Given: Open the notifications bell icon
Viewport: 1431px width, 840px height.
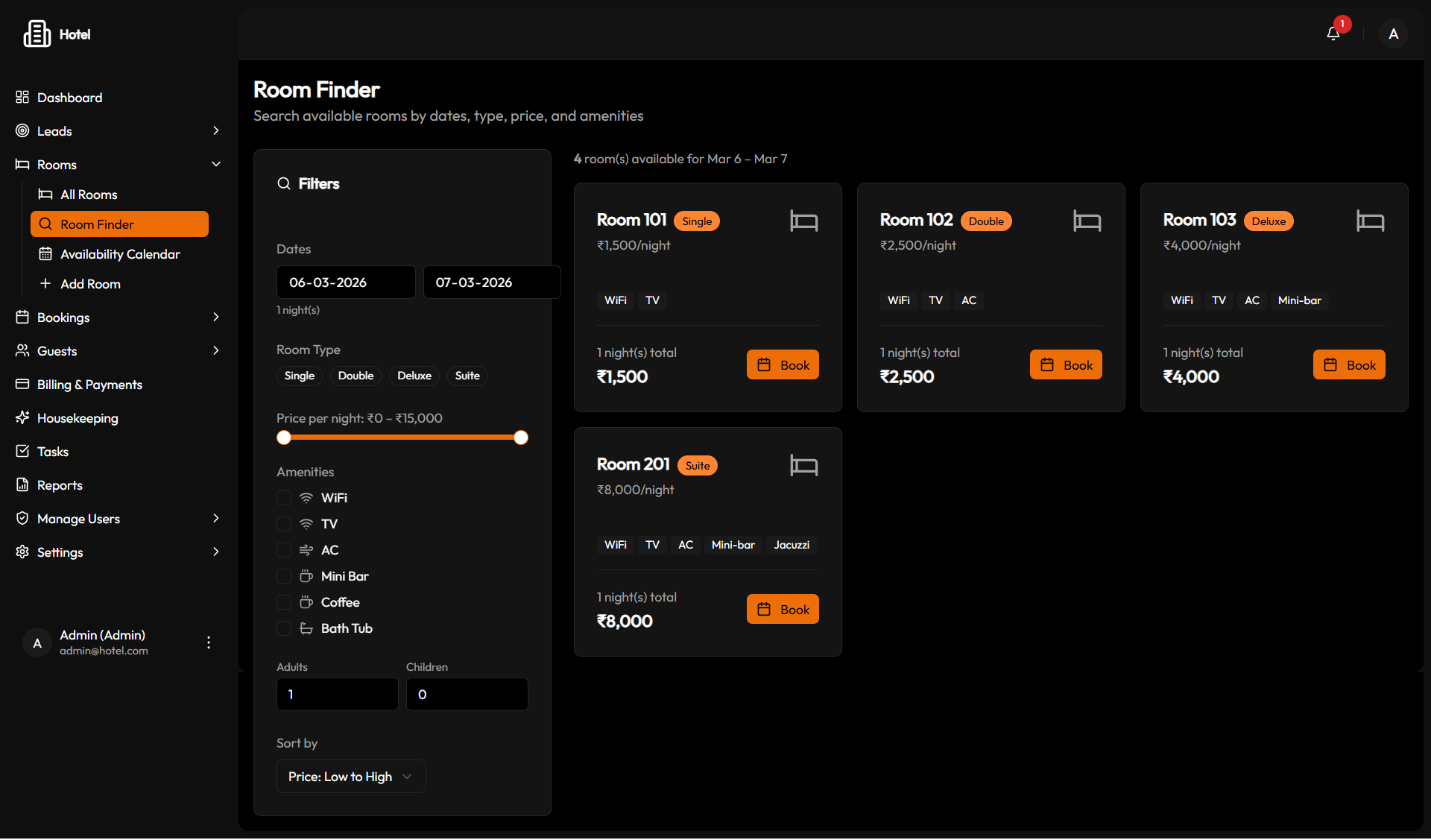Looking at the screenshot, I should click(x=1333, y=34).
